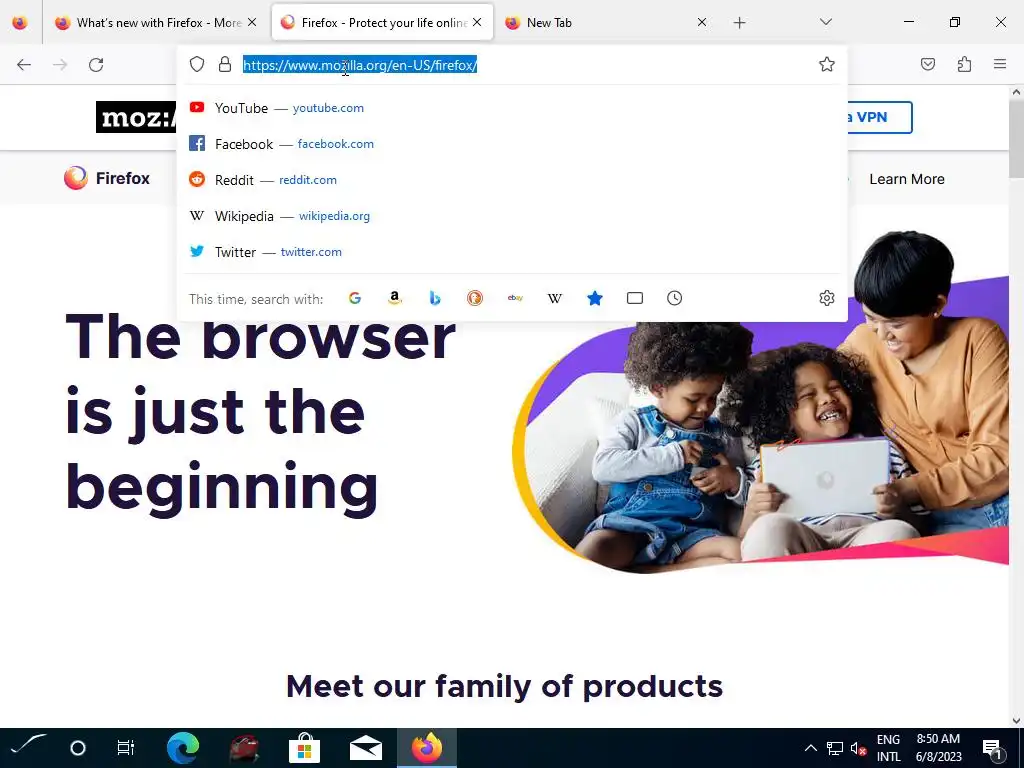Click the Mozilla logo
This screenshot has width=1024, height=768.
(x=136, y=117)
